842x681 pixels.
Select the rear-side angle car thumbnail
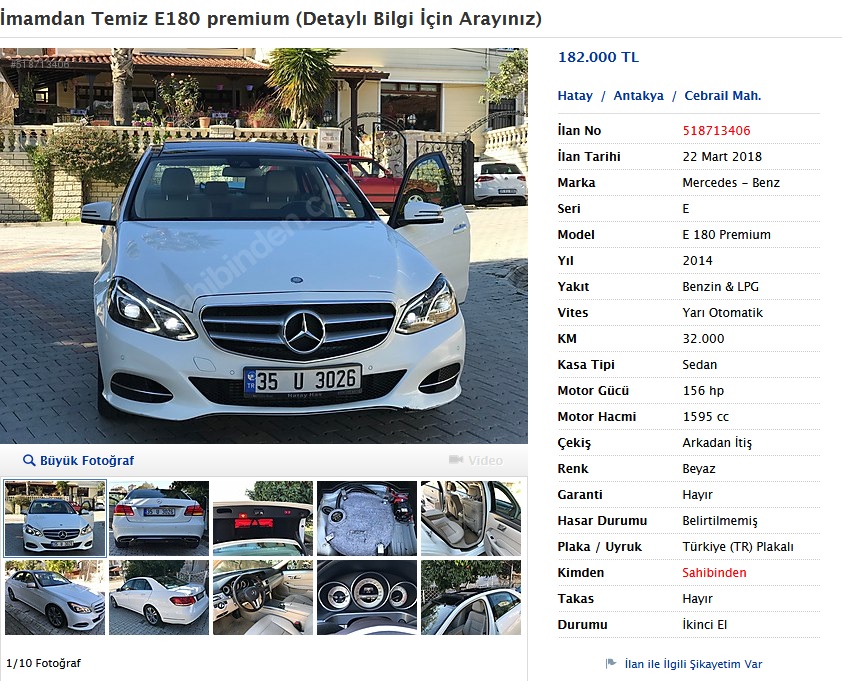tap(159, 598)
